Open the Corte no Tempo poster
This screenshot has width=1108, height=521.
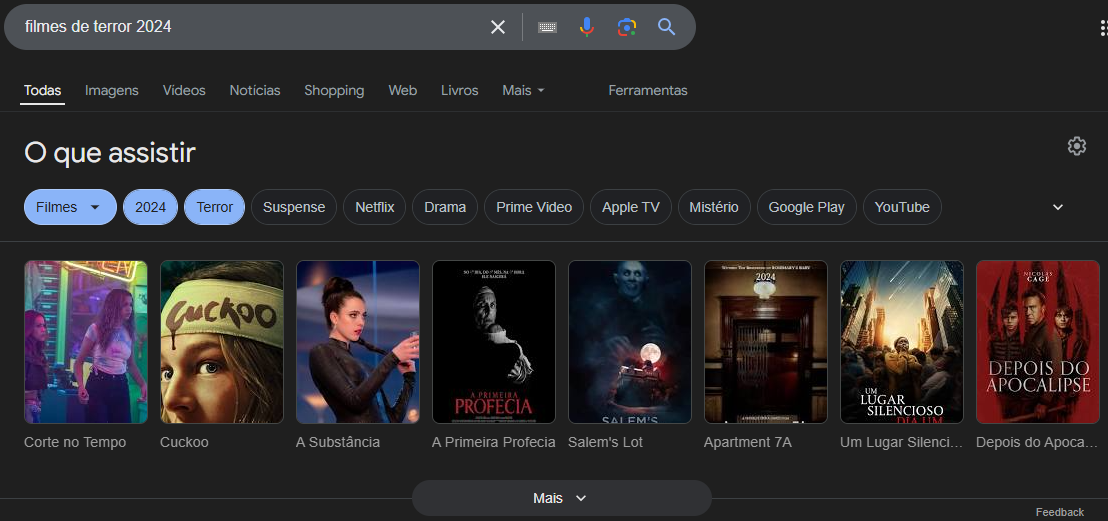pos(86,342)
